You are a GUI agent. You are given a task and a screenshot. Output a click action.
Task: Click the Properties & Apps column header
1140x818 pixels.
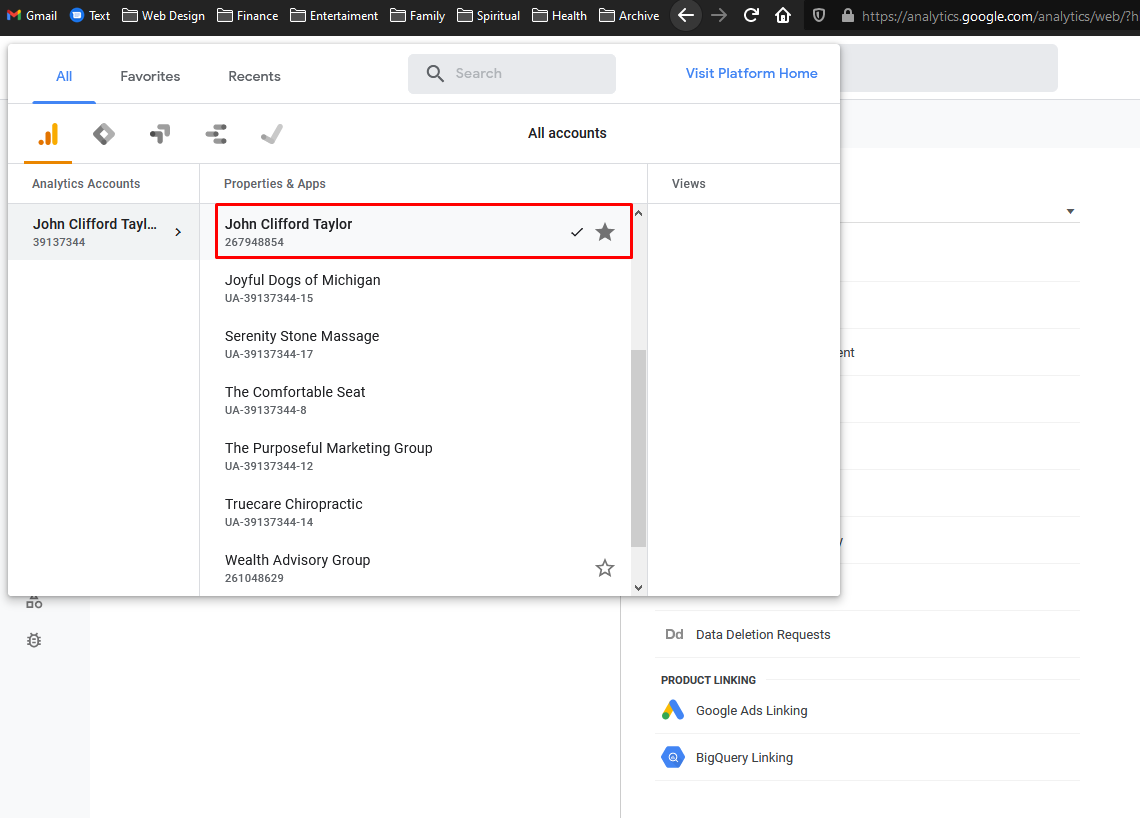click(x=275, y=184)
